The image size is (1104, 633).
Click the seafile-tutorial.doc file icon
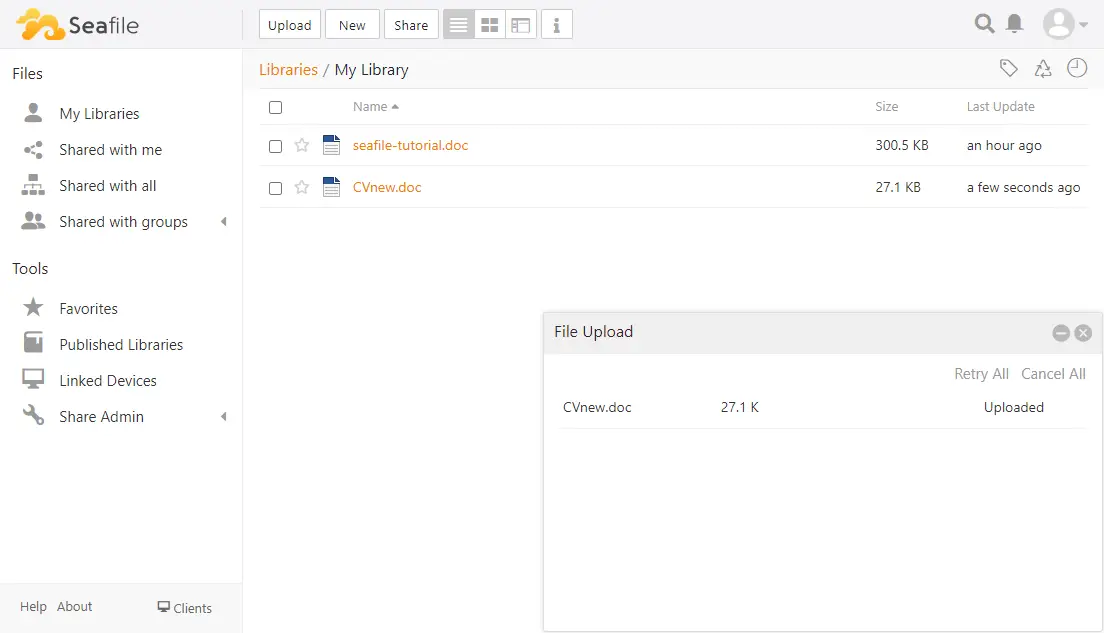[x=331, y=145]
